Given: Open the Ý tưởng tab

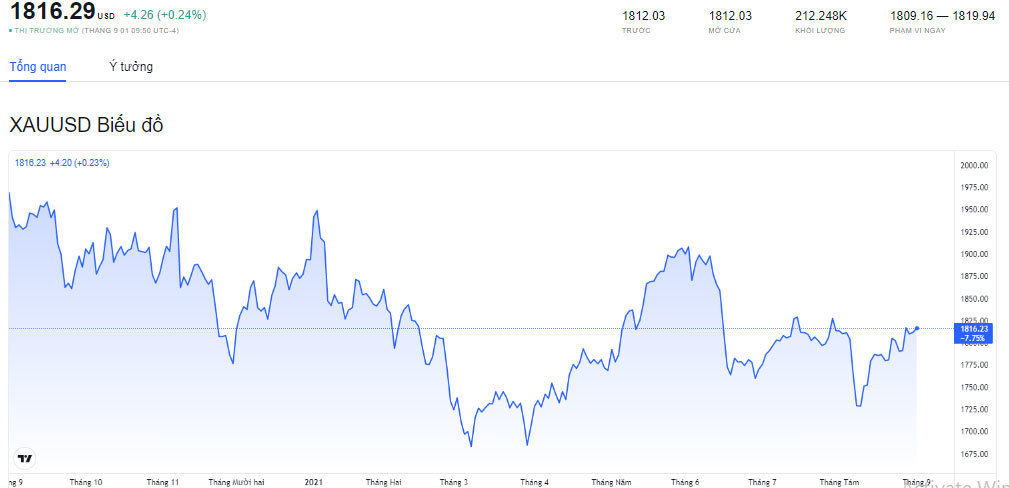Looking at the screenshot, I should (x=131, y=67).
